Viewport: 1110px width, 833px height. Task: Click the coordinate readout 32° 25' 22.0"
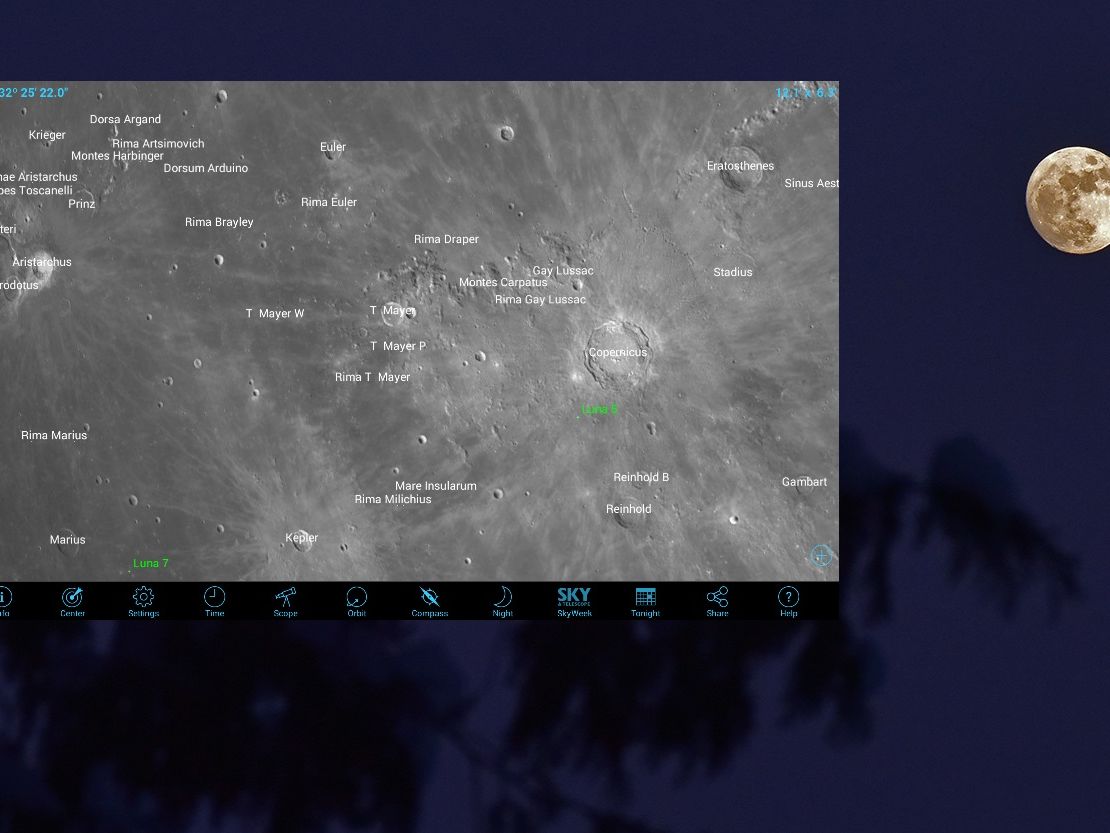point(34,93)
